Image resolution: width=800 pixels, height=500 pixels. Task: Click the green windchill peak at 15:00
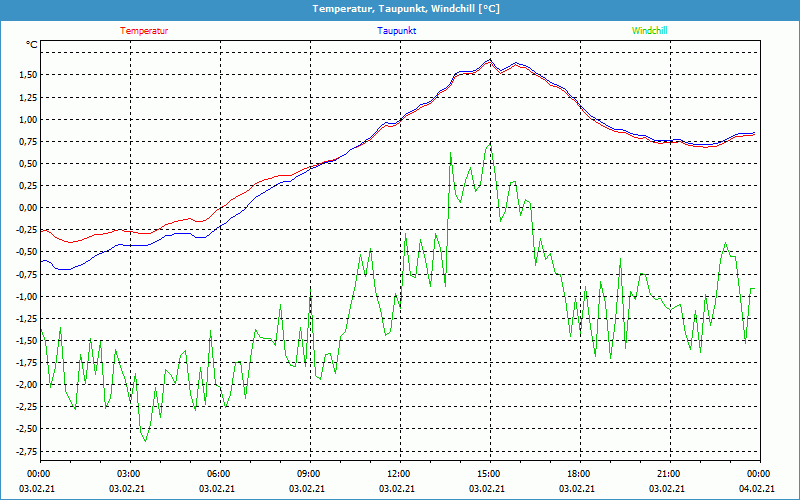[x=490, y=143]
